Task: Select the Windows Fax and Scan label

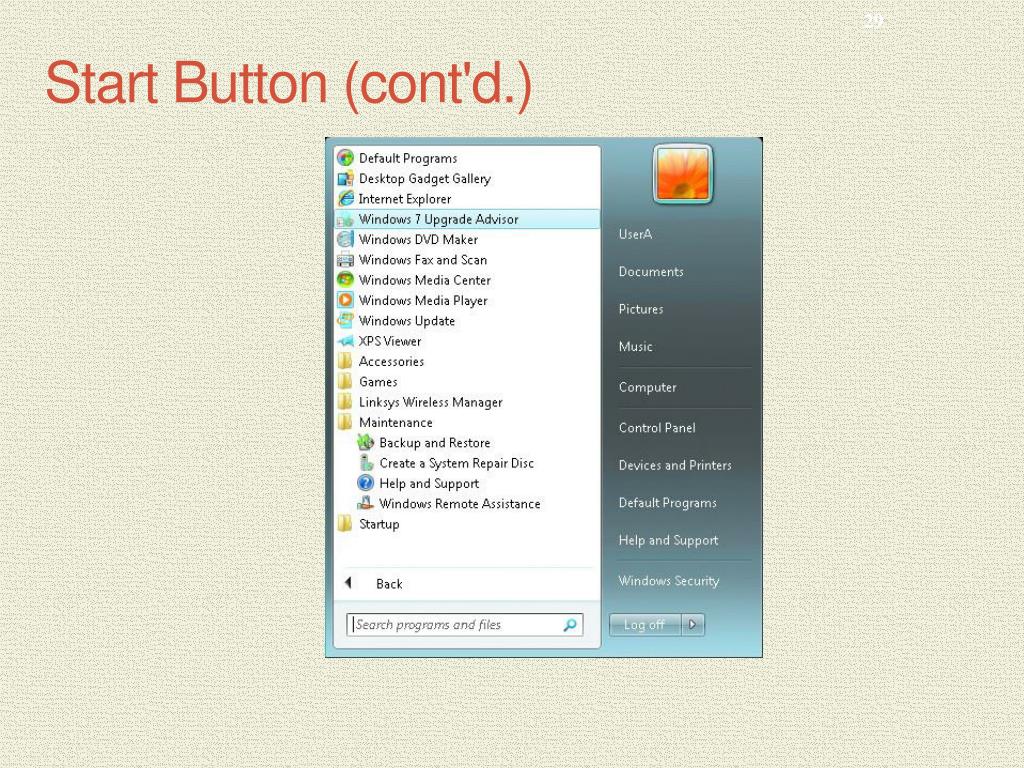Action: [x=423, y=260]
